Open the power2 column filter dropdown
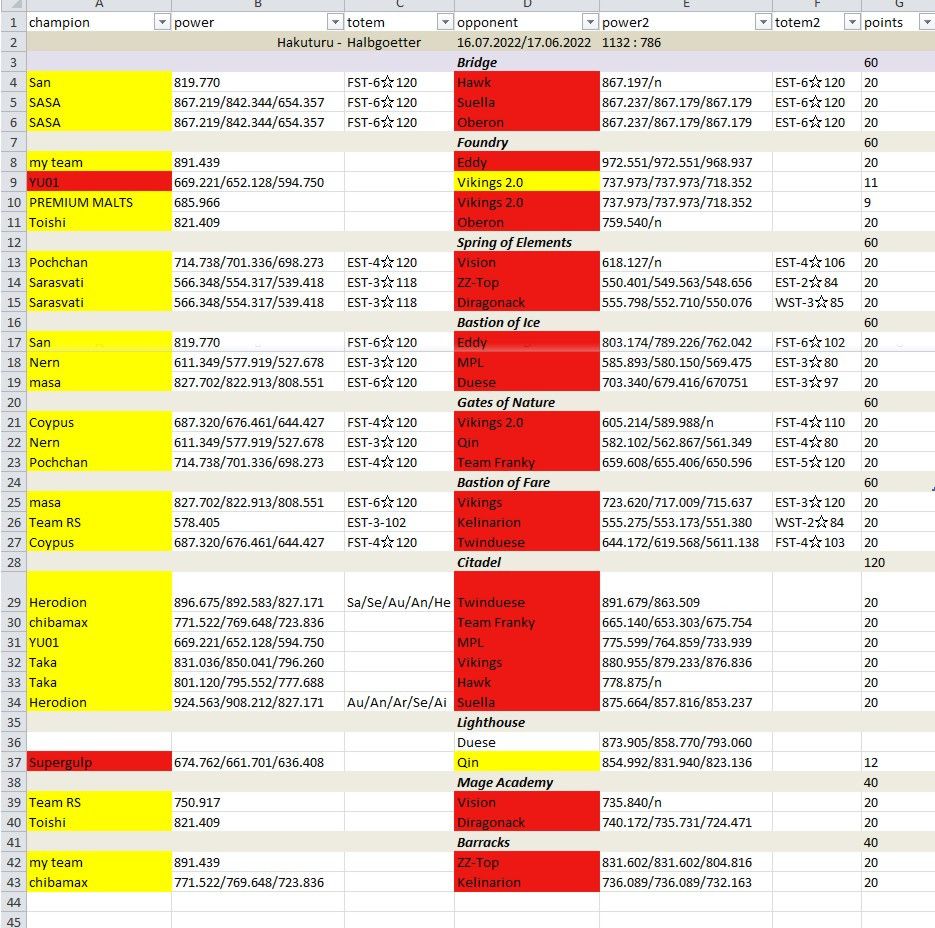935x928 pixels. pyautogui.click(x=763, y=22)
